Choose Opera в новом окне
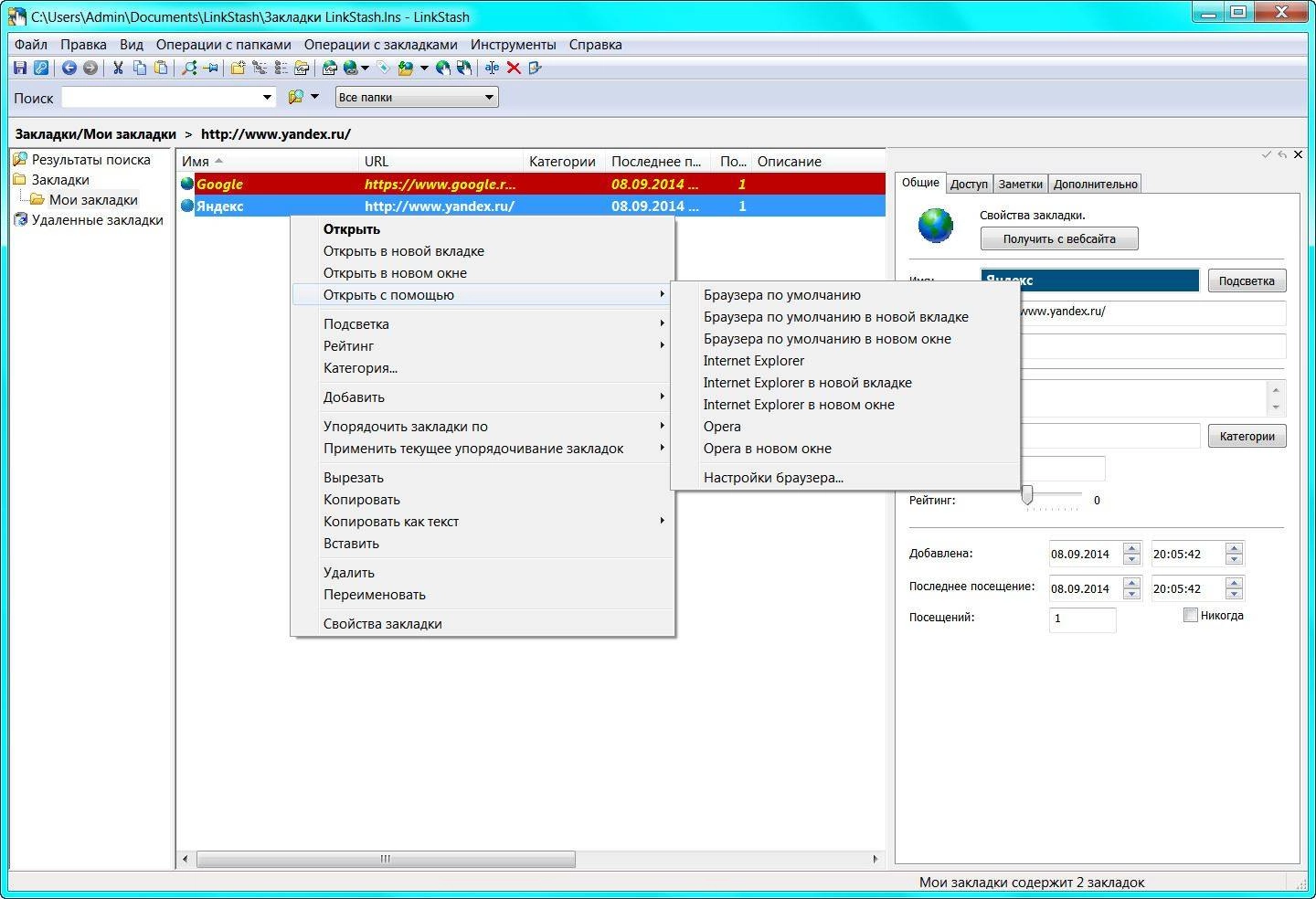The height and width of the screenshot is (899, 1316). pyautogui.click(x=844, y=449)
